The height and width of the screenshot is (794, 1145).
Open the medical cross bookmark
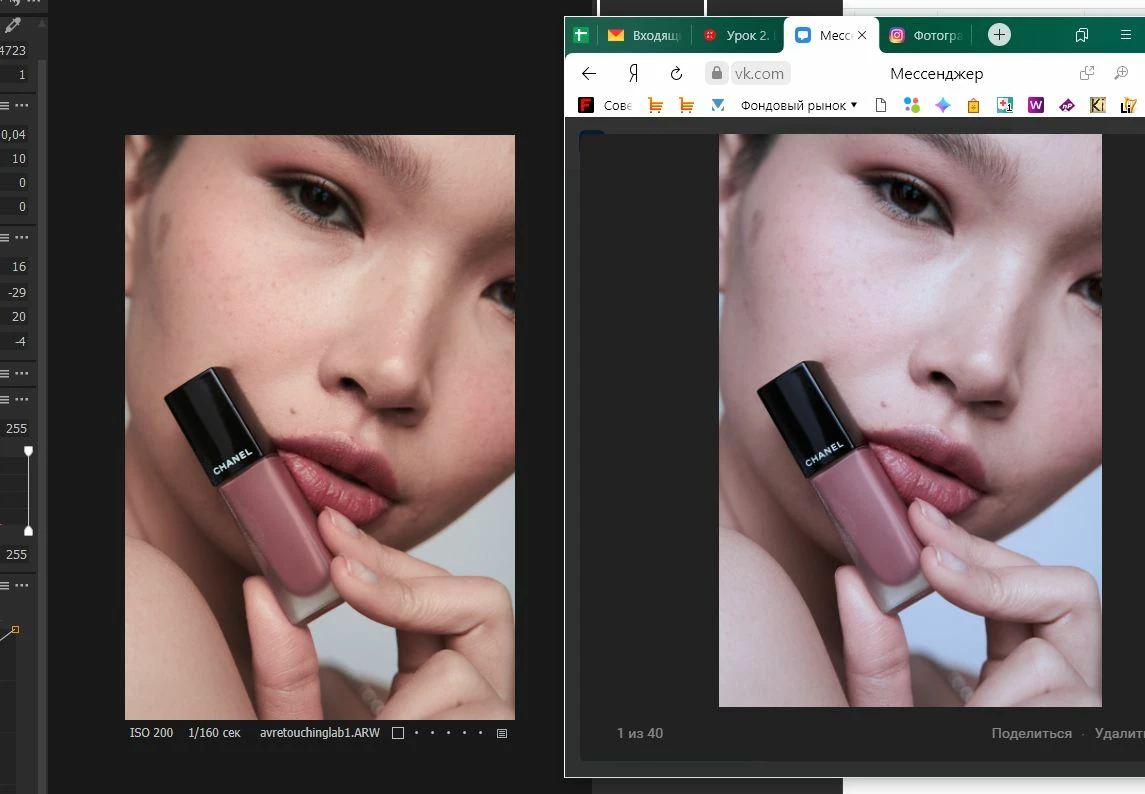1005,105
